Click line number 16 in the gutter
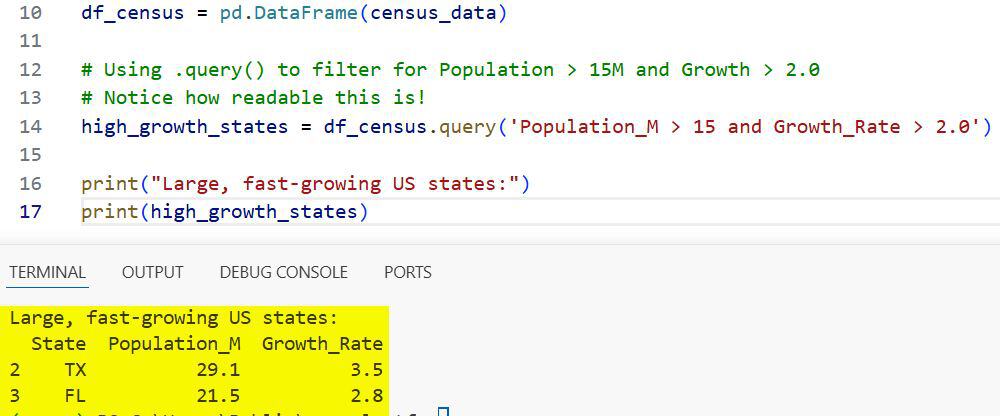The image size is (1000, 416). 30,184
